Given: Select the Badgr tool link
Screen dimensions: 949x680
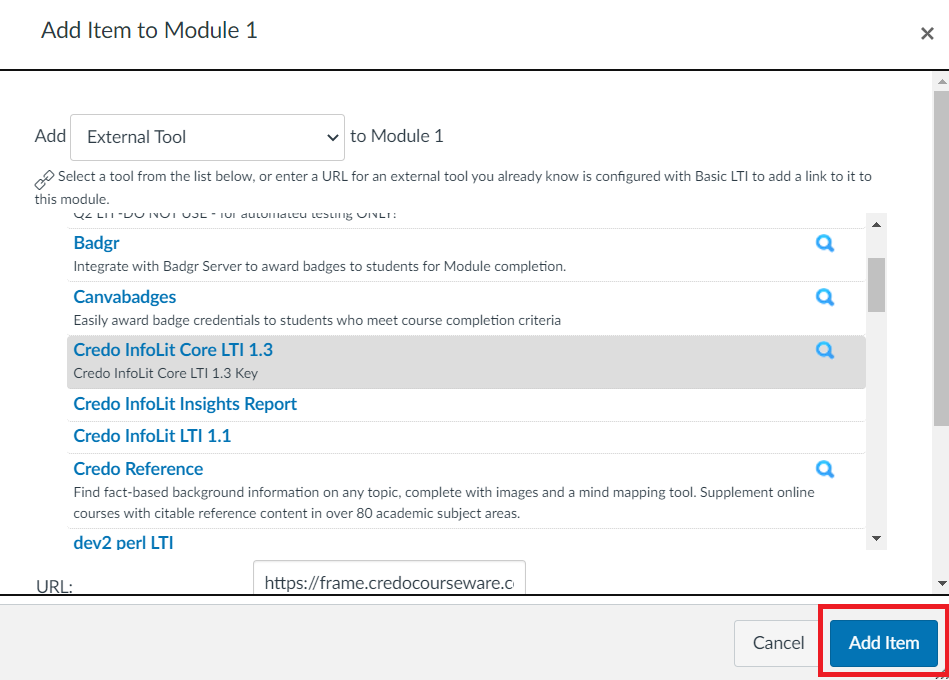Looking at the screenshot, I should (x=96, y=243).
